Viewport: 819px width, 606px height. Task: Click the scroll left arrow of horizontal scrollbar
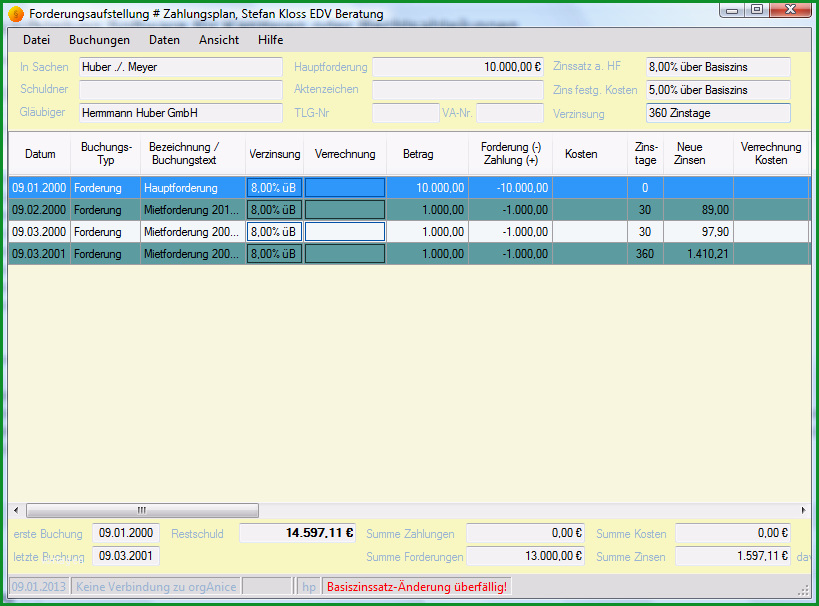click(16, 510)
